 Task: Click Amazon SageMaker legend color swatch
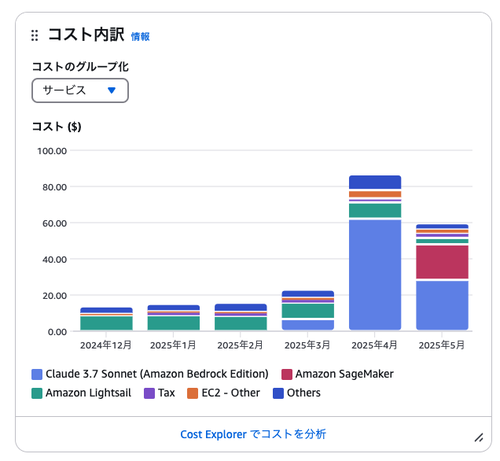(287, 374)
